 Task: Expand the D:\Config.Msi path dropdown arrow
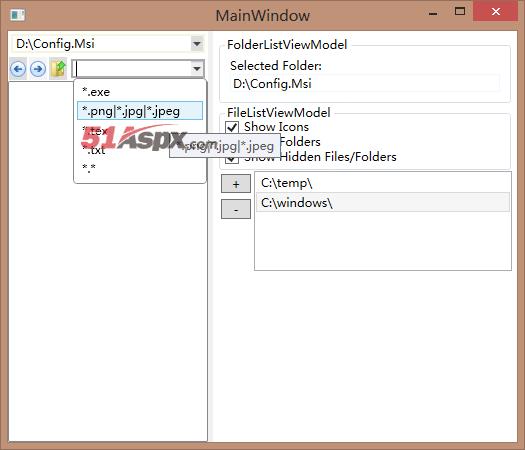(197, 44)
